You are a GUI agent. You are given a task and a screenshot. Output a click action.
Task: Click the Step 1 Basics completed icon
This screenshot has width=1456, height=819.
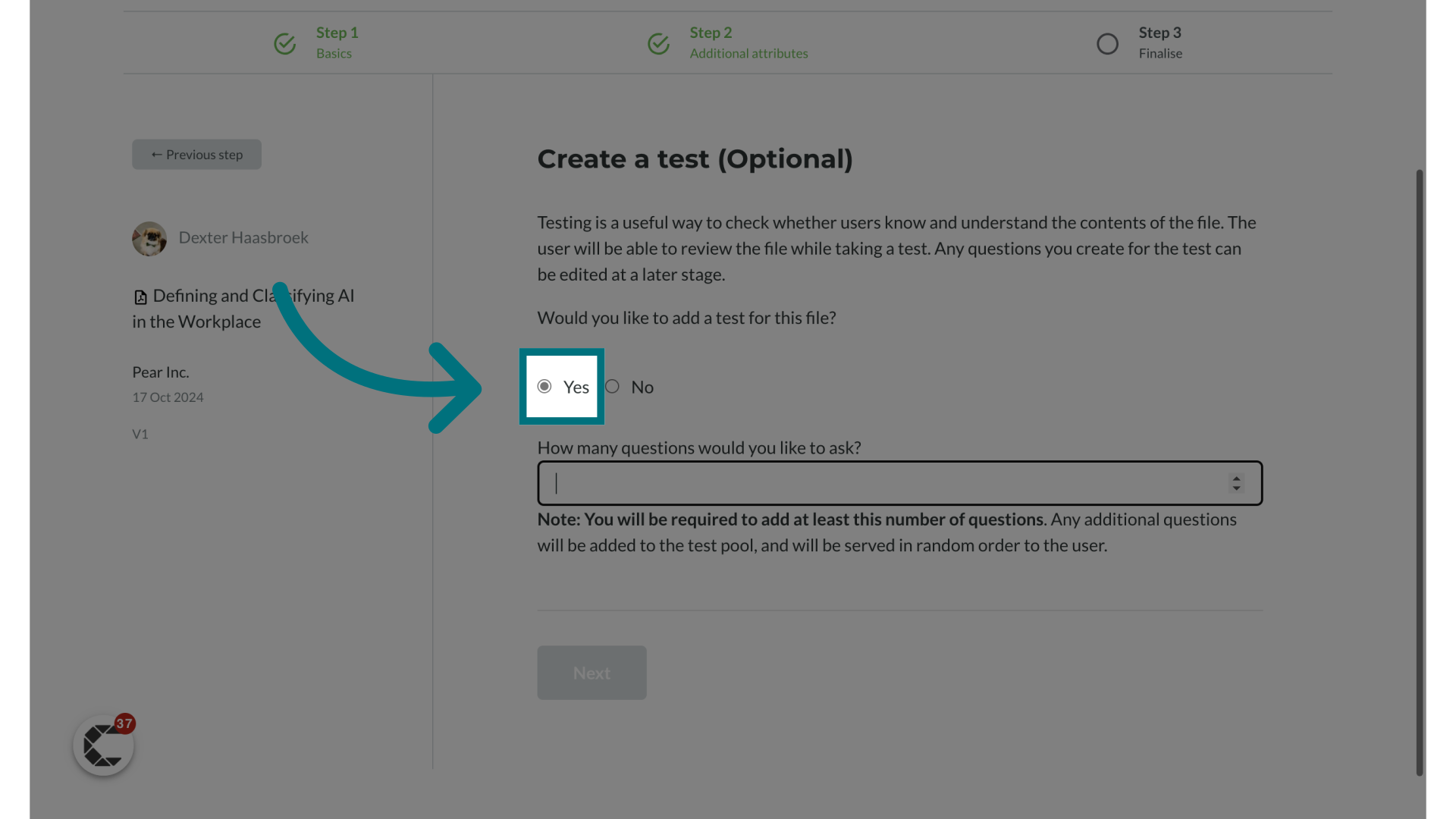[x=284, y=41]
